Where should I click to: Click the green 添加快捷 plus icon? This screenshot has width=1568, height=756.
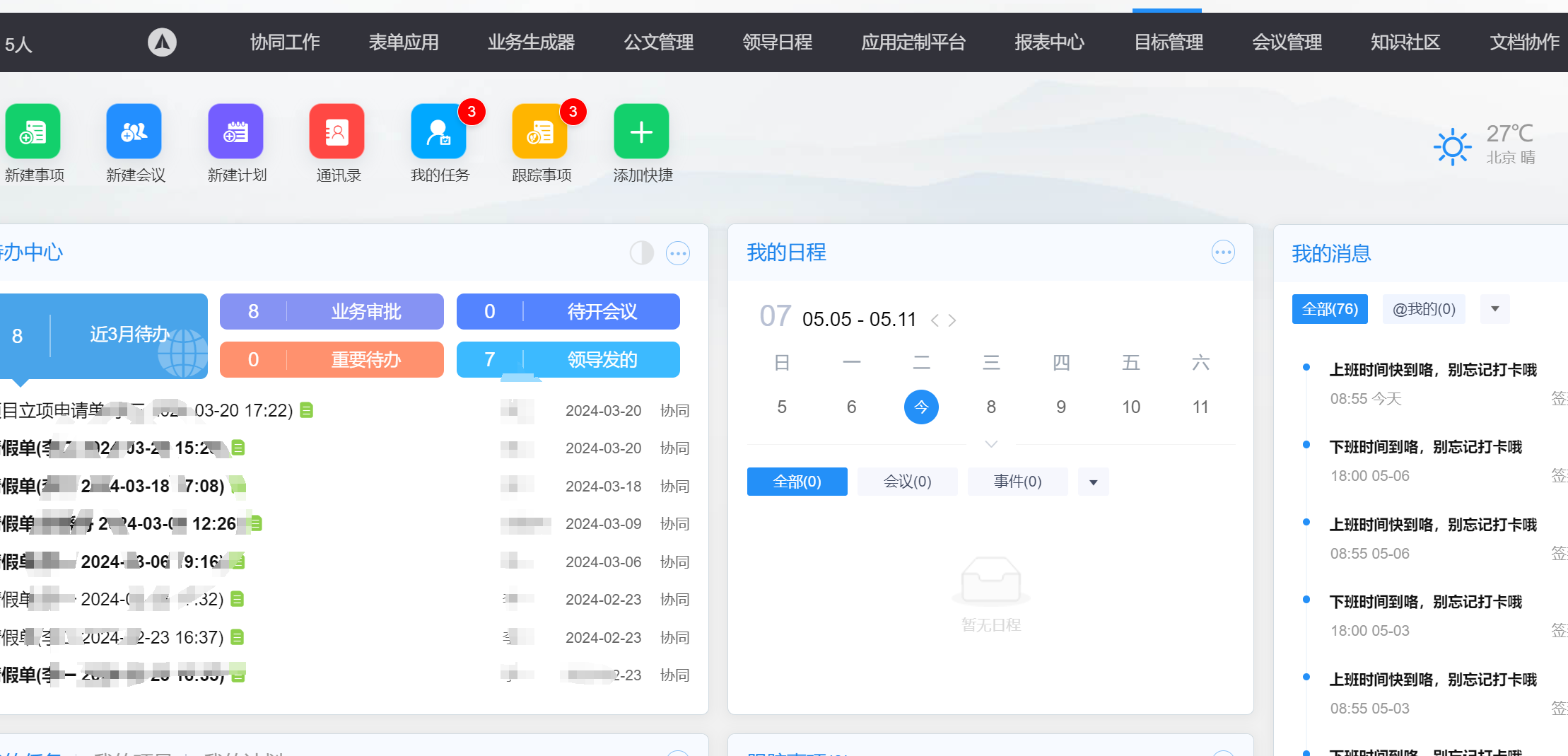click(x=641, y=132)
